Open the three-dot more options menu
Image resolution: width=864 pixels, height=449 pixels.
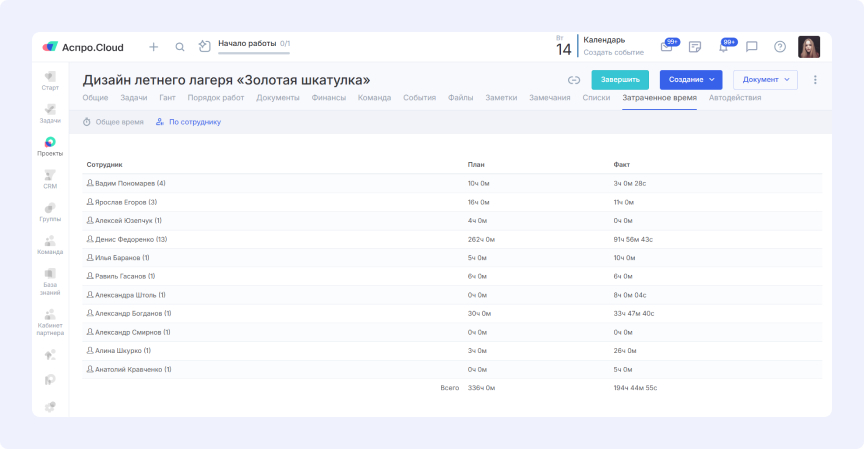(815, 80)
